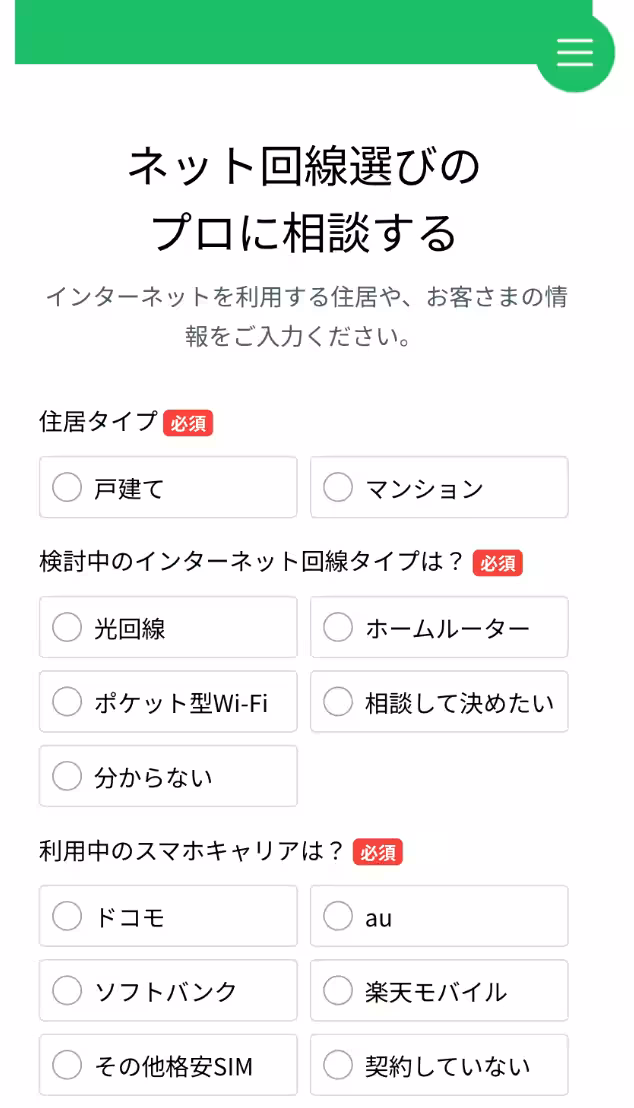Choose ホームルーター as internet line type
This screenshot has height=1108, width=634.
tap(439, 627)
